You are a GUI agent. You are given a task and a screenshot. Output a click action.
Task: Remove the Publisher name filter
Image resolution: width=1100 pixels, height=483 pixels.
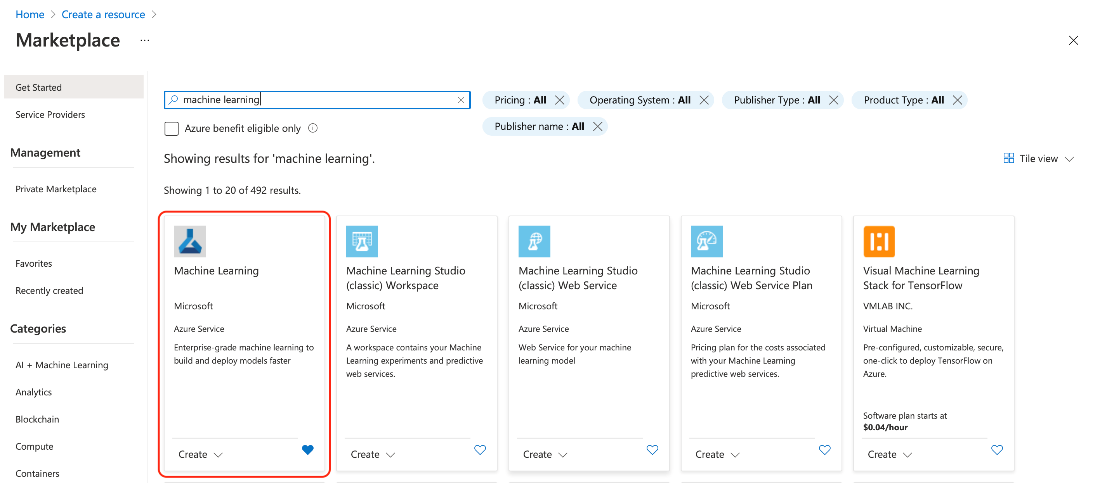pos(597,127)
